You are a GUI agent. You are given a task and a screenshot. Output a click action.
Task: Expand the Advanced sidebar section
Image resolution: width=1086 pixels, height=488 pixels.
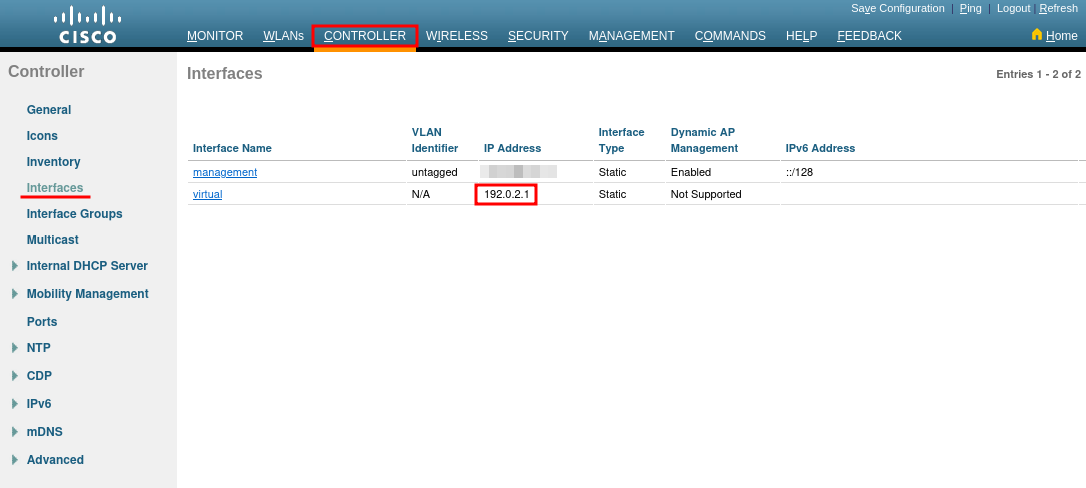click(14, 460)
